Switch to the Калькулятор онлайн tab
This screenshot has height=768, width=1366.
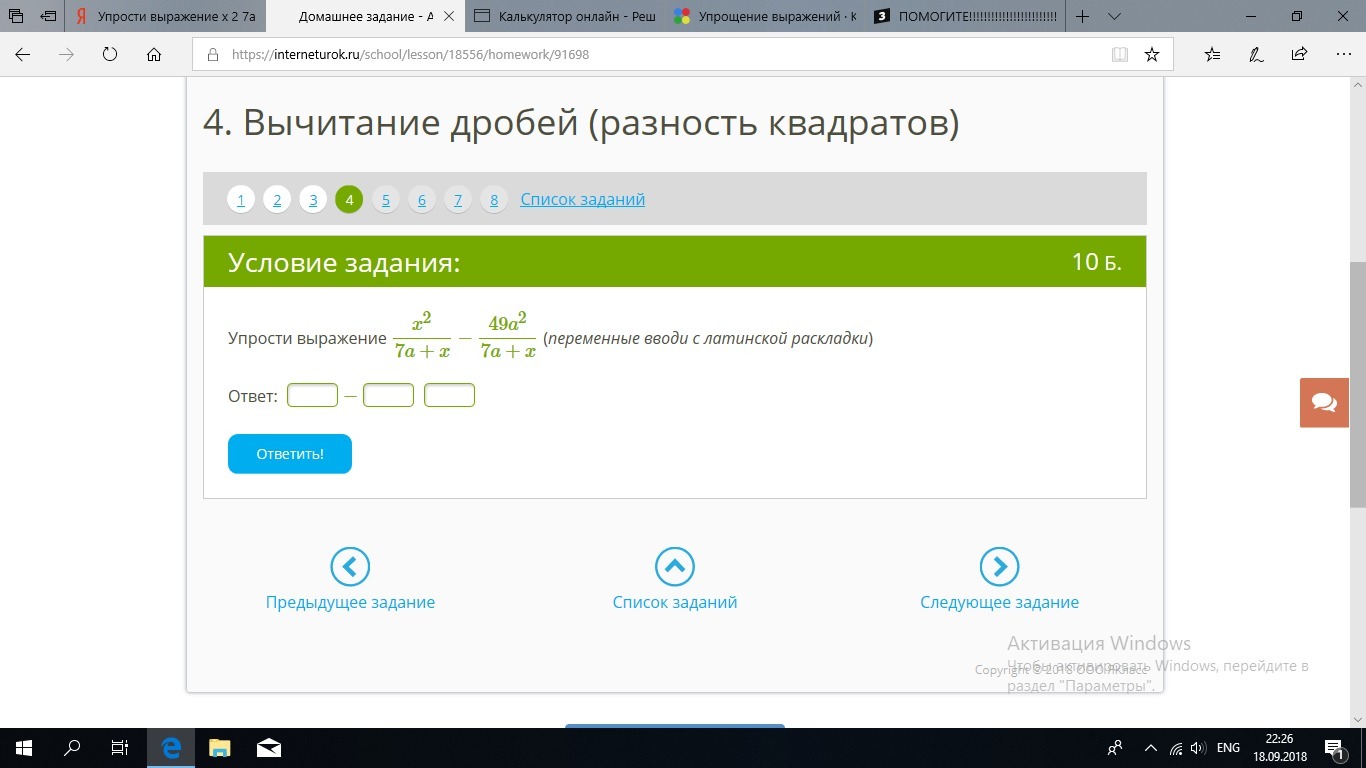pyautogui.click(x=566, y=16)
